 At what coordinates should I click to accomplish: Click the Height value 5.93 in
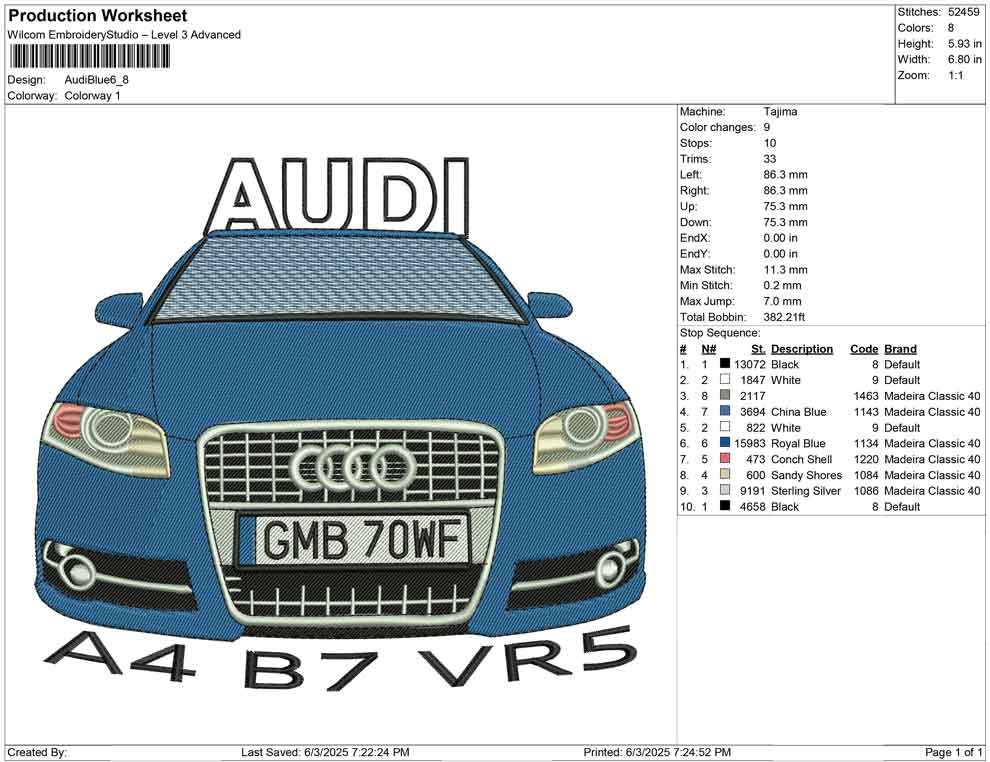965,44
